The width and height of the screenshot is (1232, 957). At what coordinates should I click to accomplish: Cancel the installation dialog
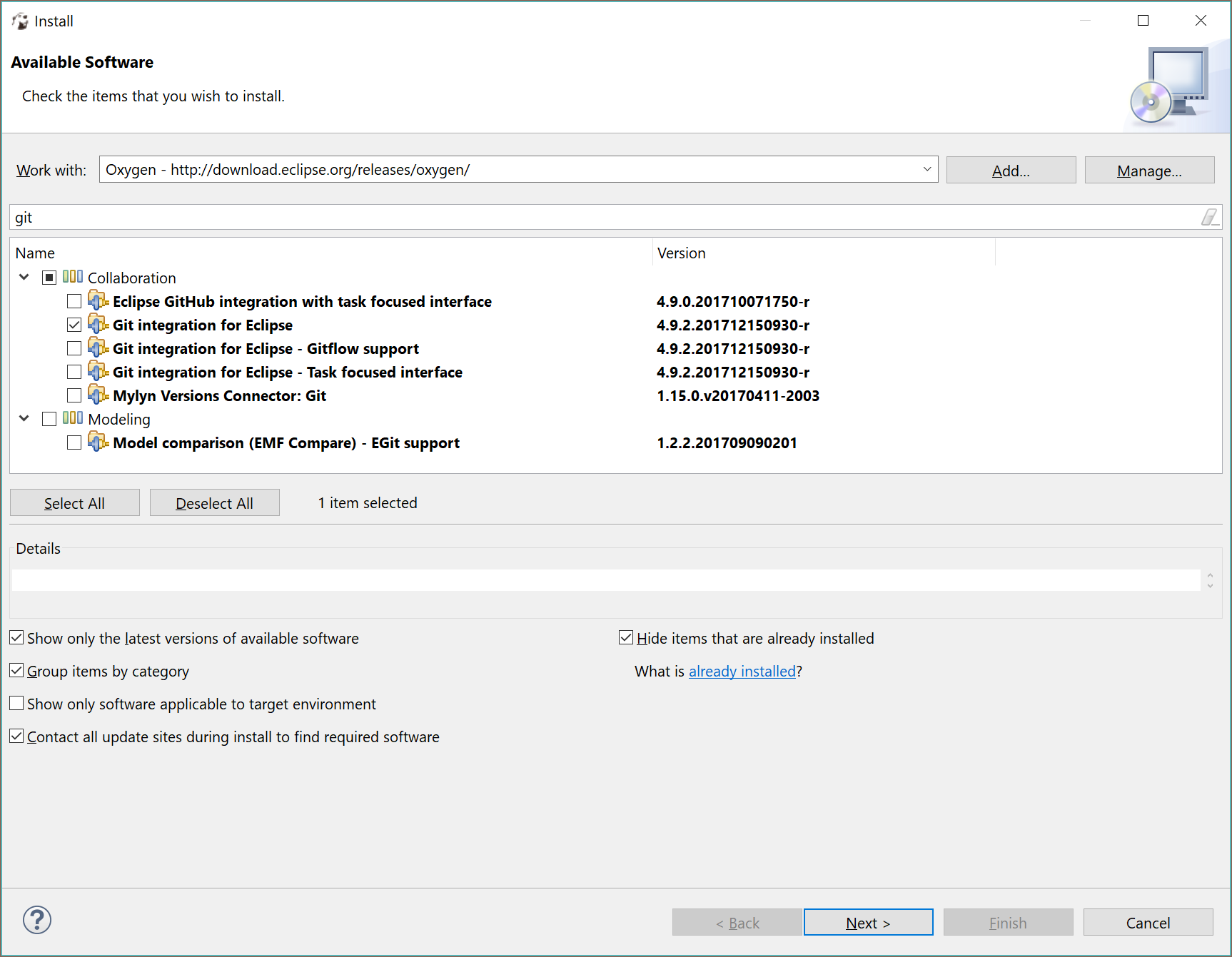(x=1148, y=922)
